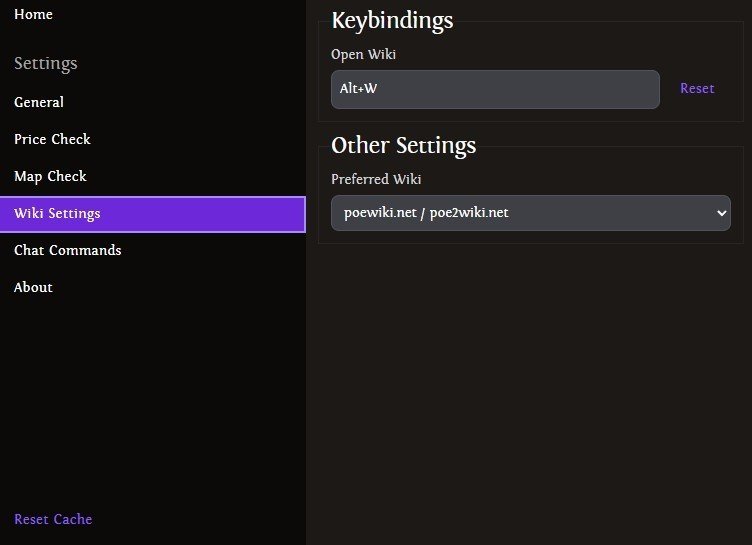Image resolution: width=752 pixels, height=545 pixels.
Task: Click the Settings sidebar heading
Action: pyautogui.click(x=46, y=63)
